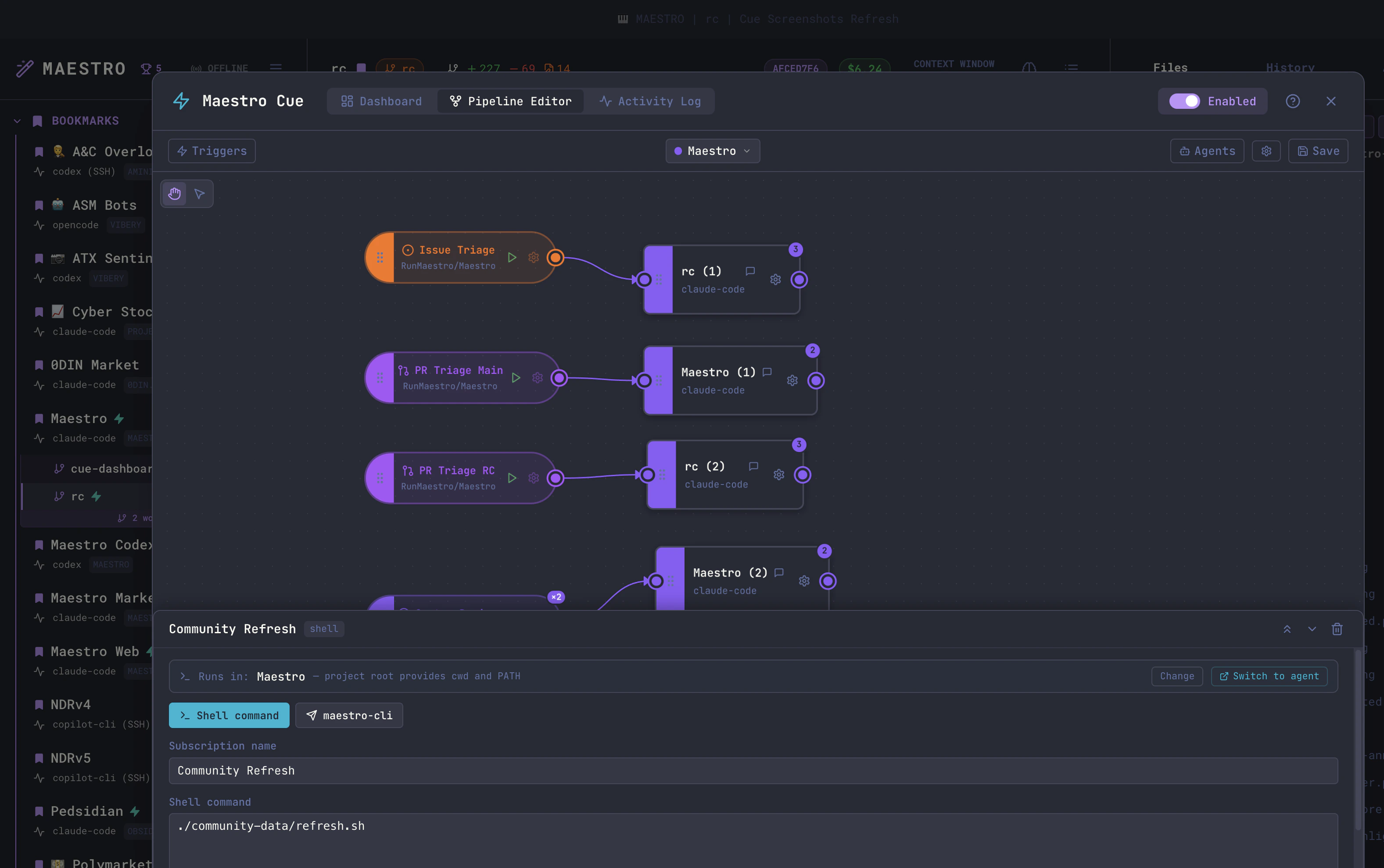Collapse the Community Refresh panel
This screenshot has width=1384, height=868.
(x=1312, y=628)
